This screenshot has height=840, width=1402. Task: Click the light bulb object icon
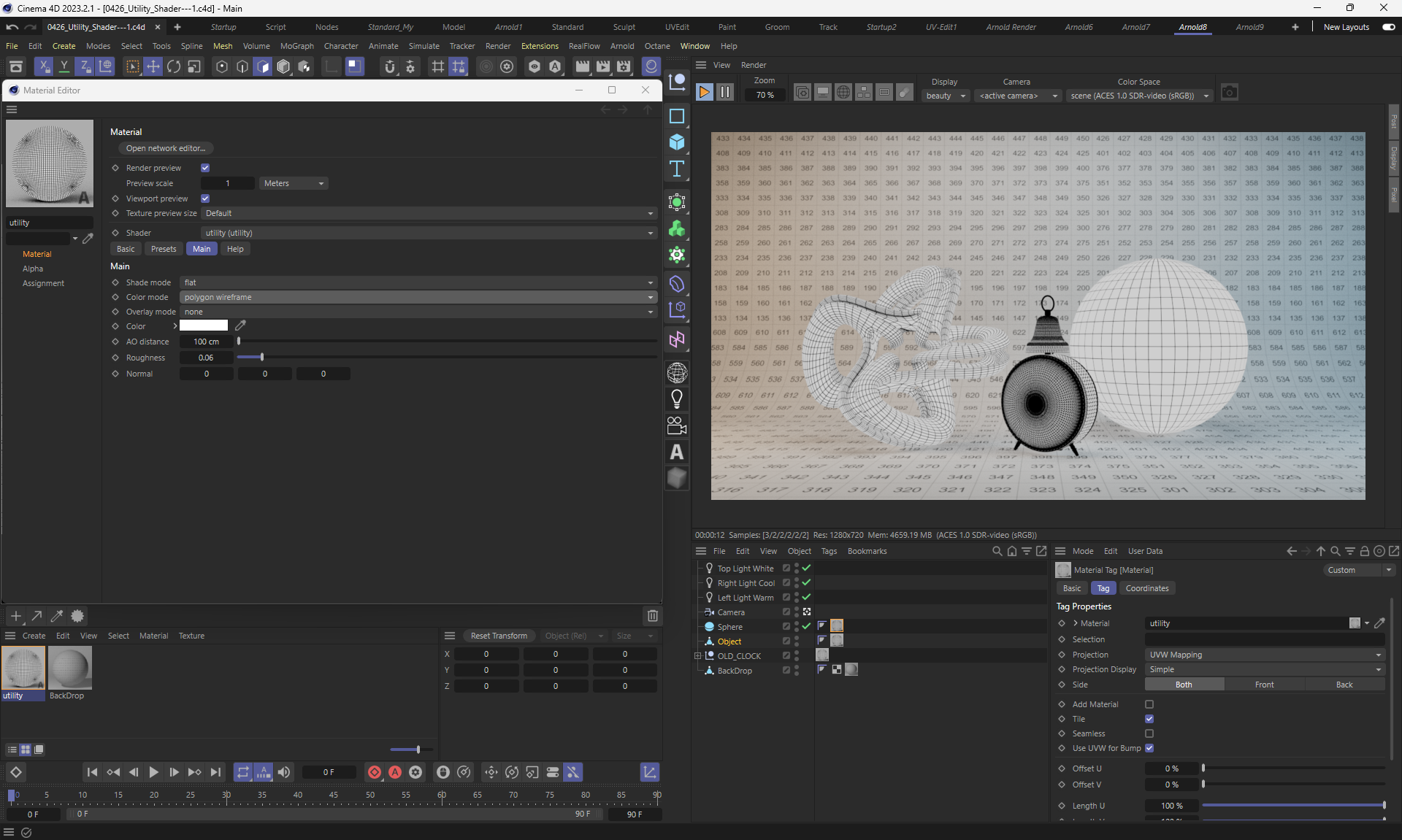tap(677, 398)
